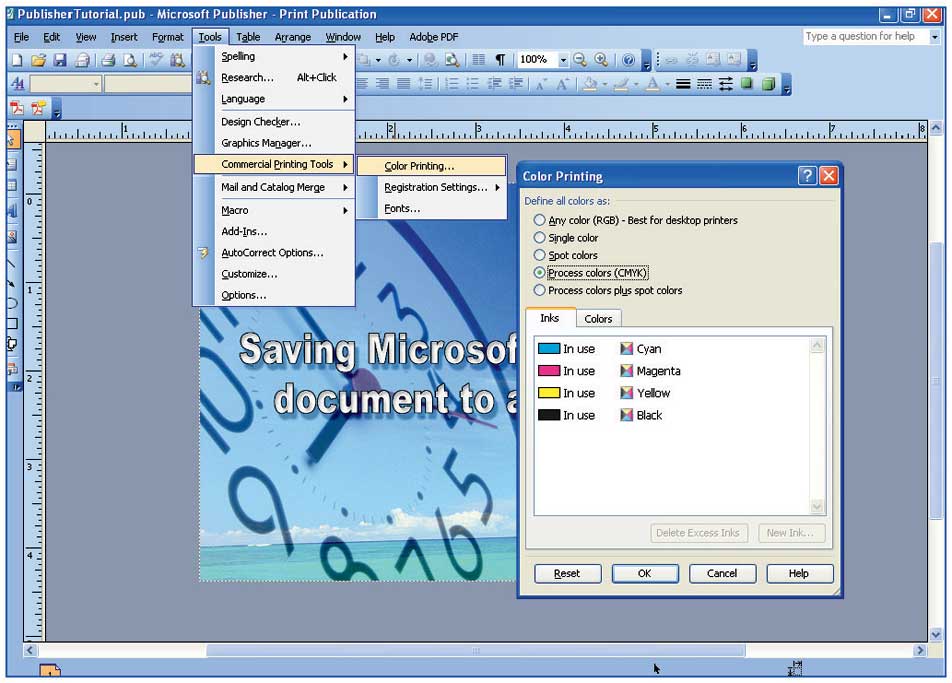The image size is (952, 683).
Task: Create a new blank publication from toolbar
Action: coord(18,59)
